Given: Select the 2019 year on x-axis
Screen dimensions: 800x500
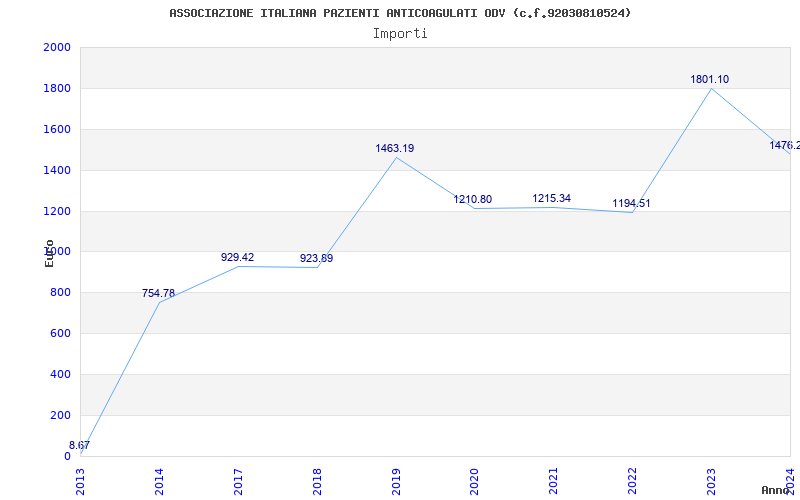Looking at the screenshot, I should click(x=396, y=482).
